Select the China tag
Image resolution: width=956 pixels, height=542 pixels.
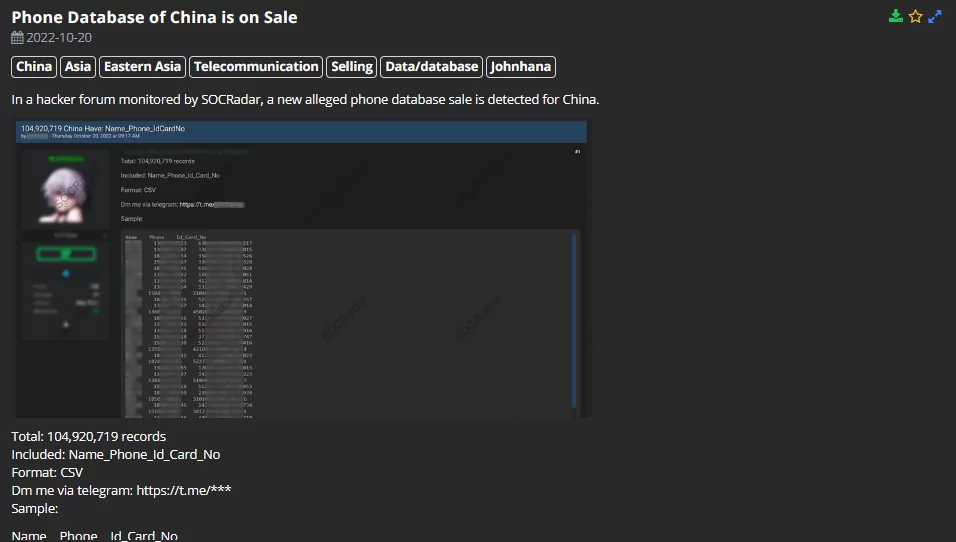pyautogui.click(x=34, y=66)
